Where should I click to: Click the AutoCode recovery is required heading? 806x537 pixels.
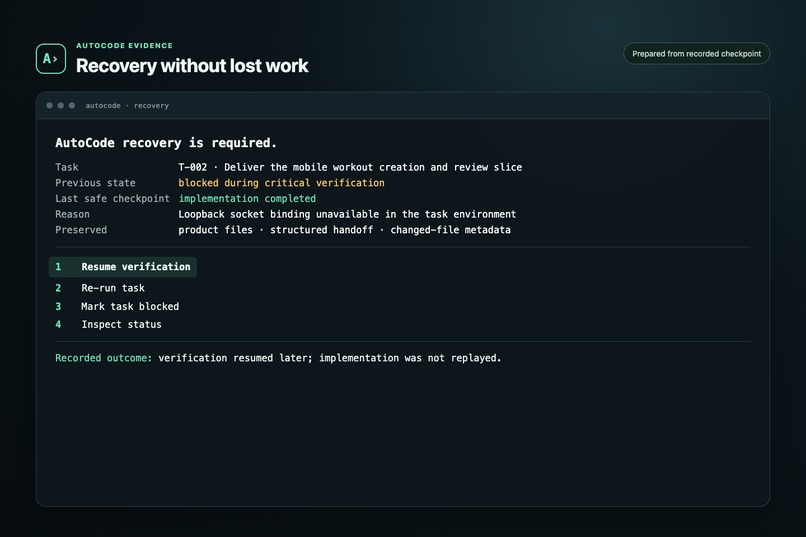166,143
